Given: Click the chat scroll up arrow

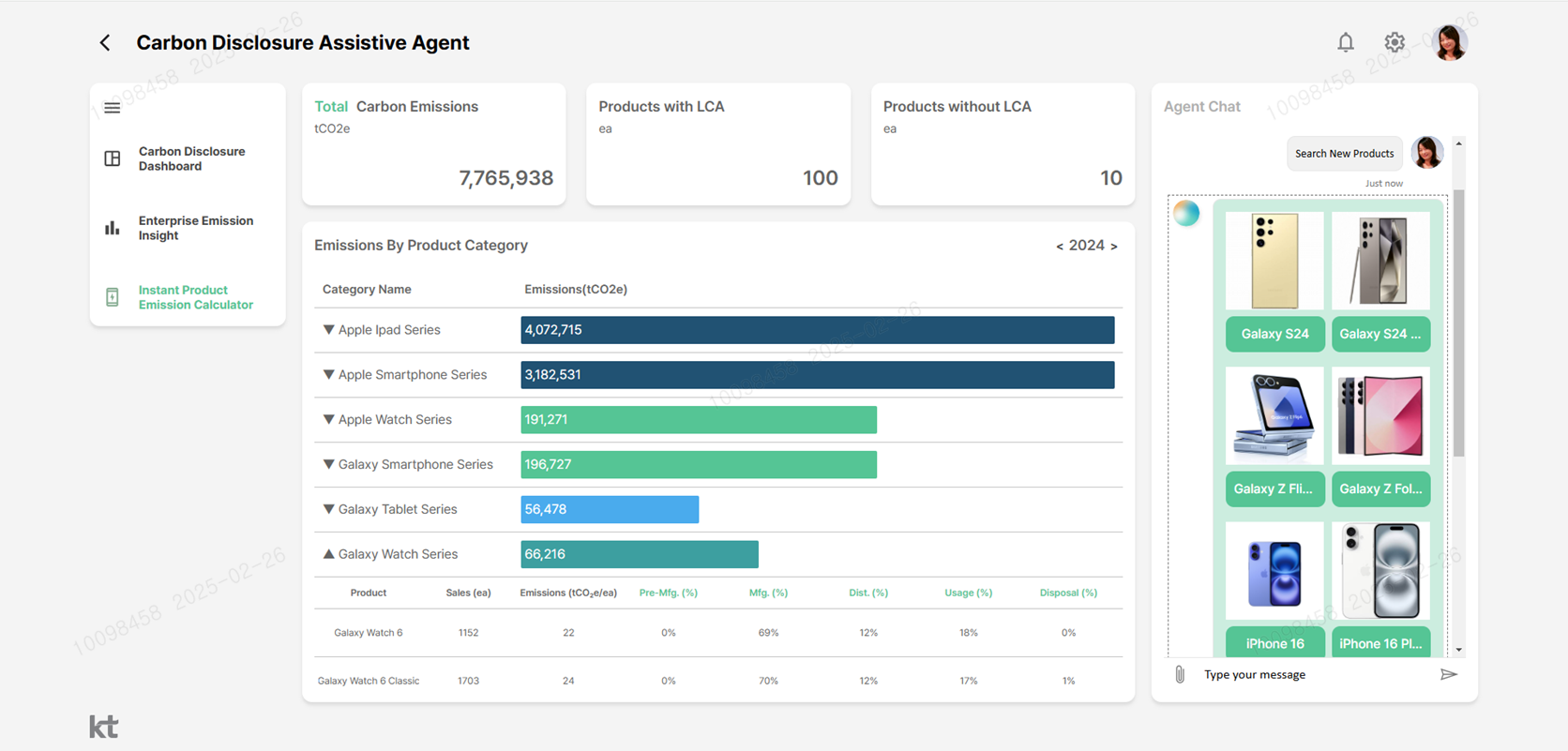Looking at the screenshot, I should coord(1458,143).
